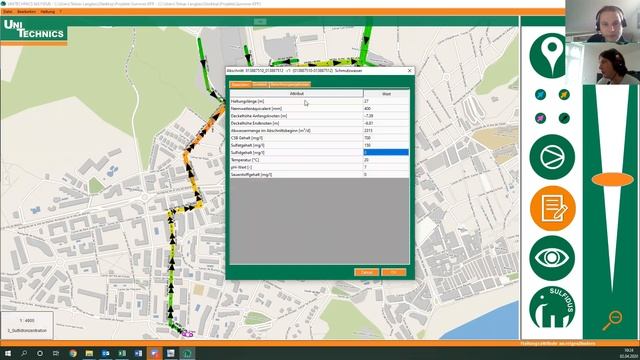Open the green UniTechnics app in taskbar
Screen dimensions: 640x360
point(187,353)
